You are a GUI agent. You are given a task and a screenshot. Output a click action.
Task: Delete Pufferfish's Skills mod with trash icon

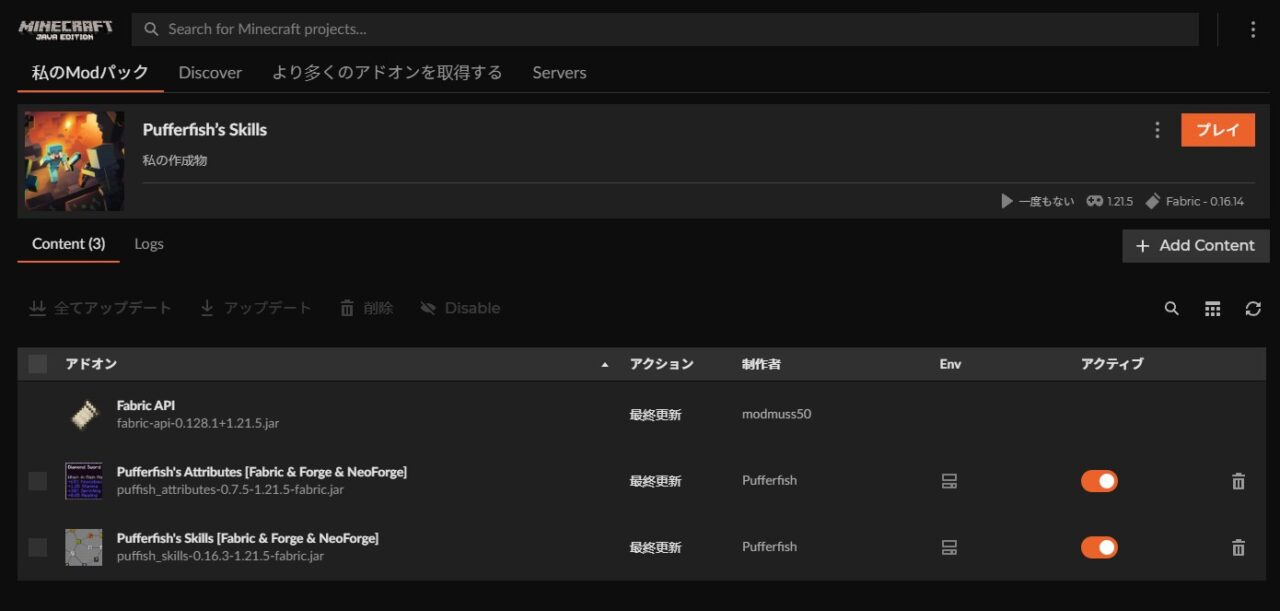1238,548
